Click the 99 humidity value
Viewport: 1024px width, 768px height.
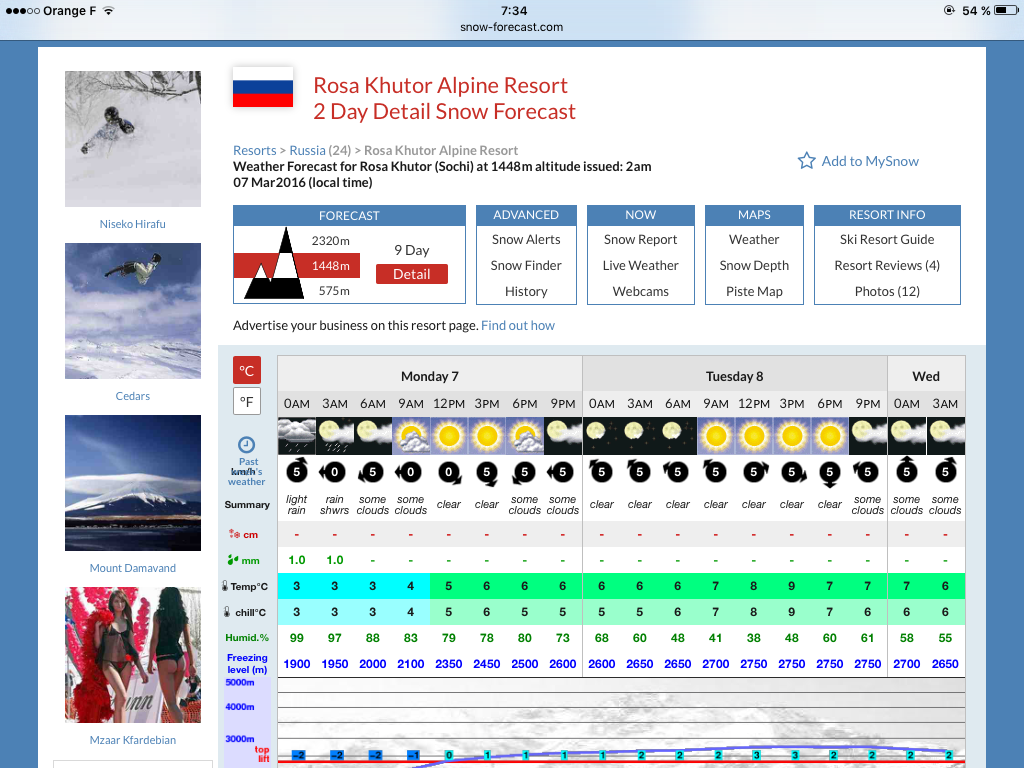296,637
